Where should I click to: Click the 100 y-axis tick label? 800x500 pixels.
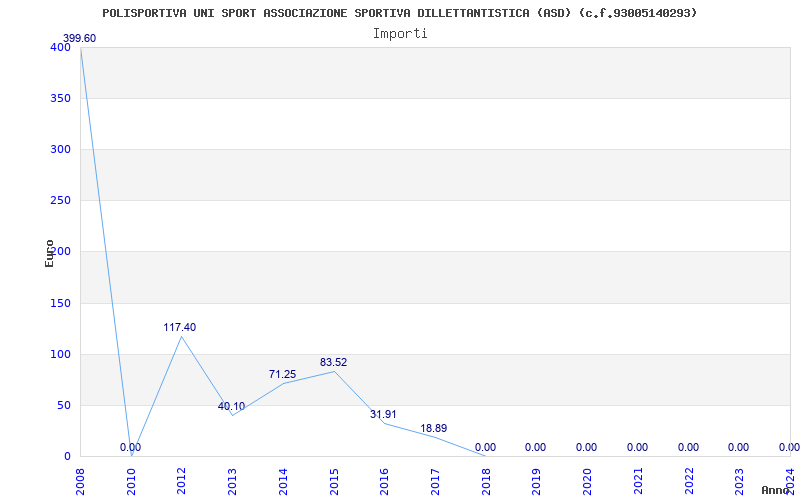tap(60, 354)
